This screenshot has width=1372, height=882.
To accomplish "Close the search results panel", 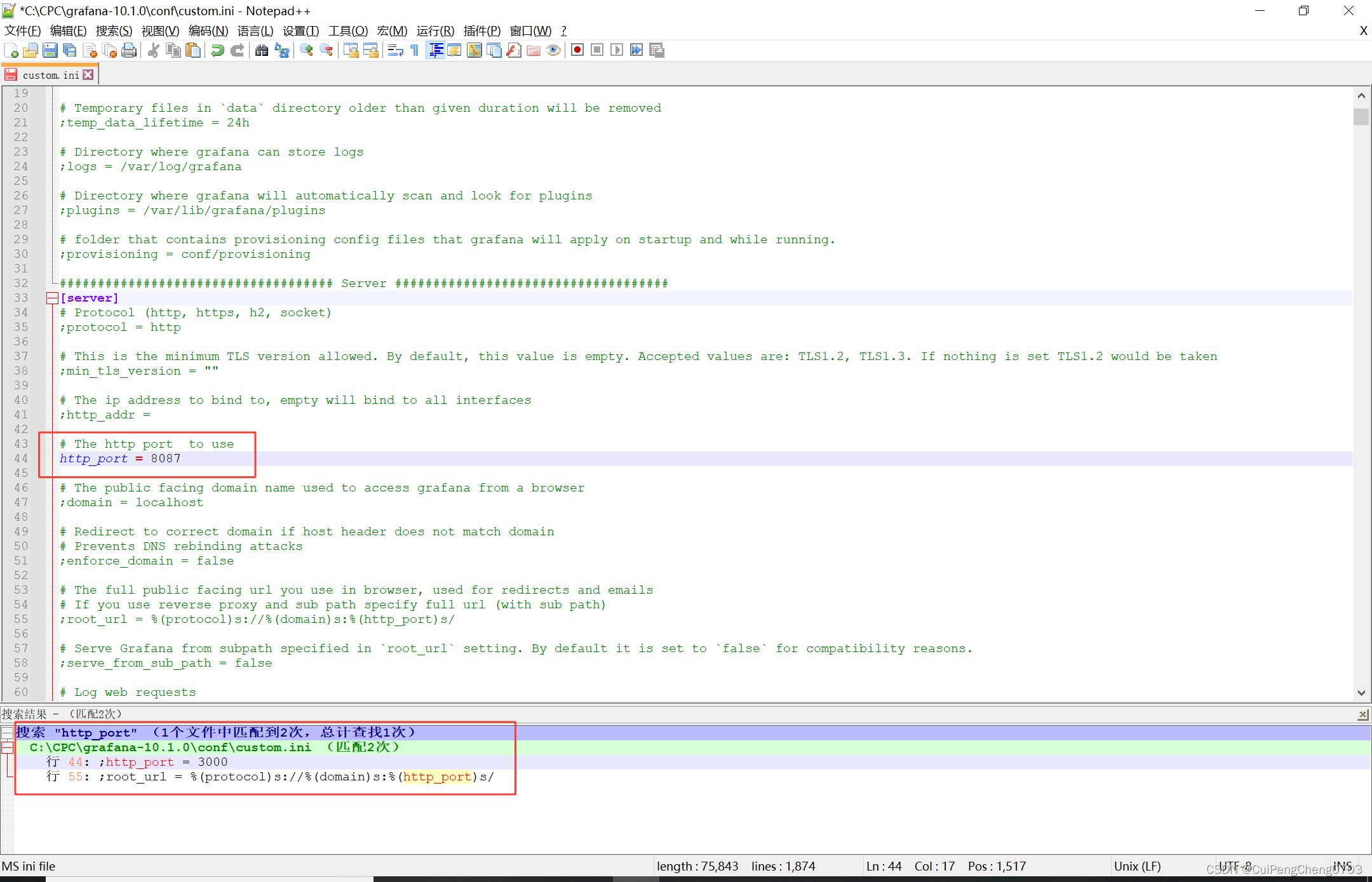I will tap(1362, 714).
